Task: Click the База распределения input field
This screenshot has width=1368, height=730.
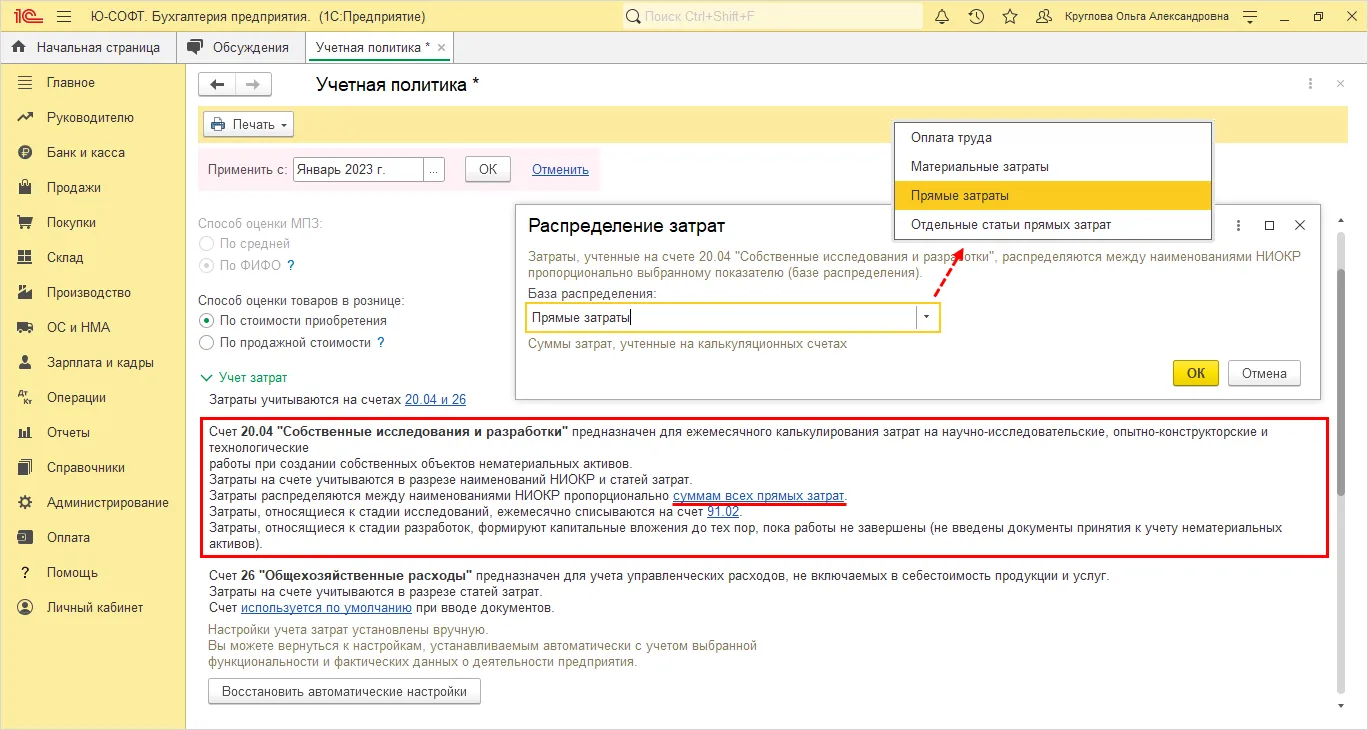Action: (x=721, y=318)
